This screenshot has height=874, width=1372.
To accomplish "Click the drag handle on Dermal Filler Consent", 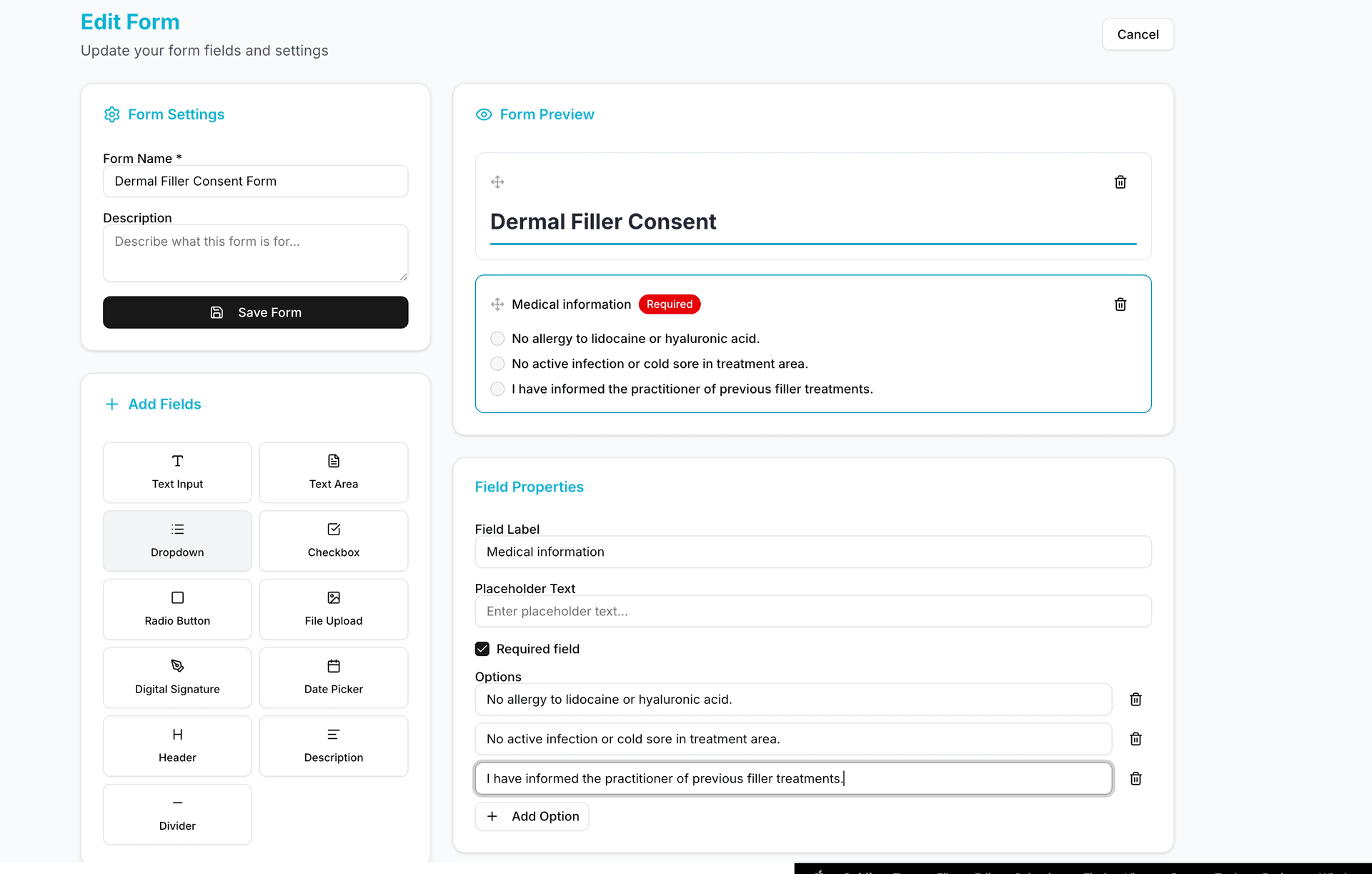I will click(497, 182).
